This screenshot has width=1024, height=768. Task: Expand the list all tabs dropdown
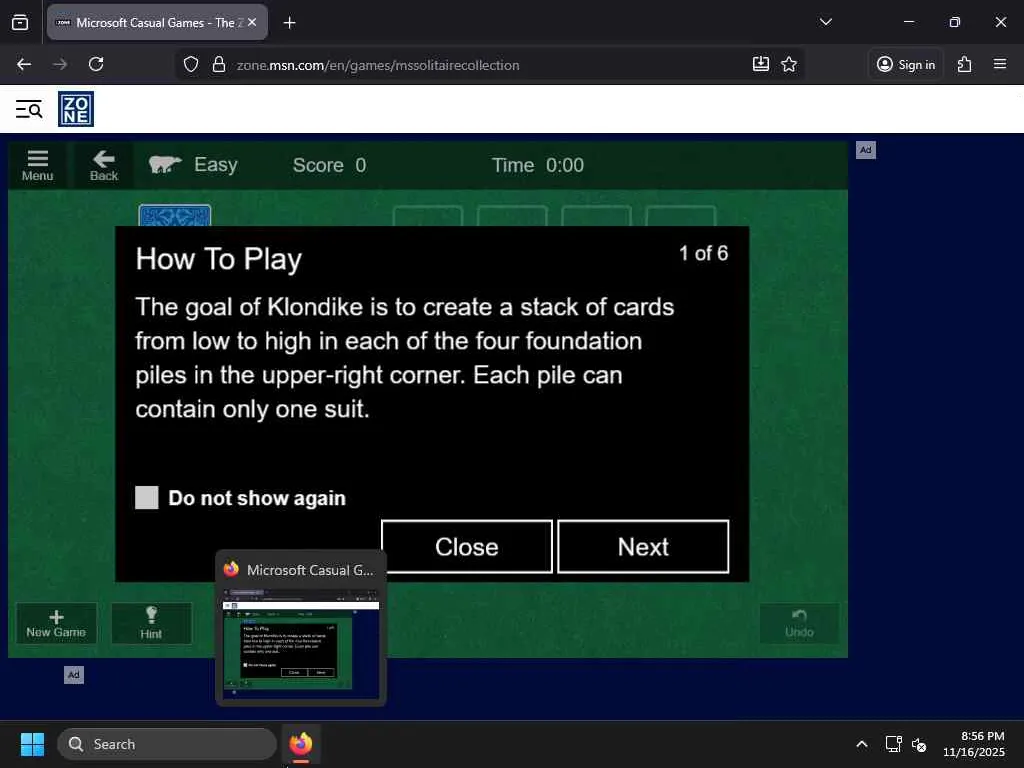click(x=826, y=22)
